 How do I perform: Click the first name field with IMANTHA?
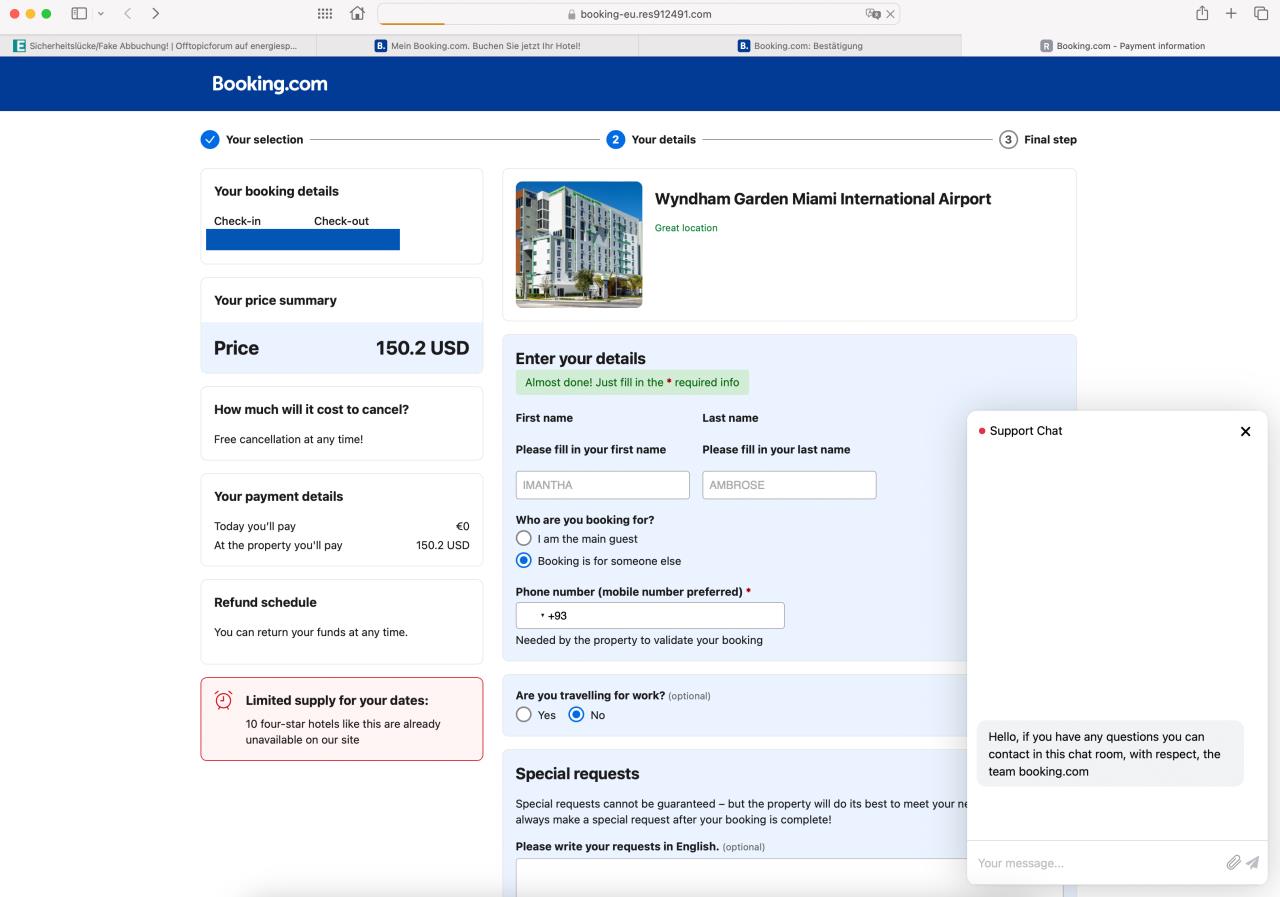603,485
